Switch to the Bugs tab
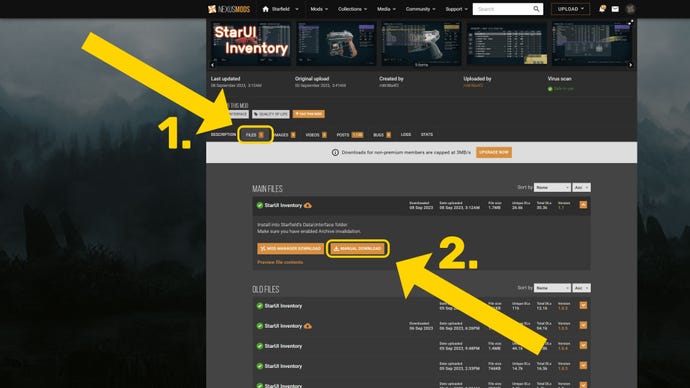 382,135
